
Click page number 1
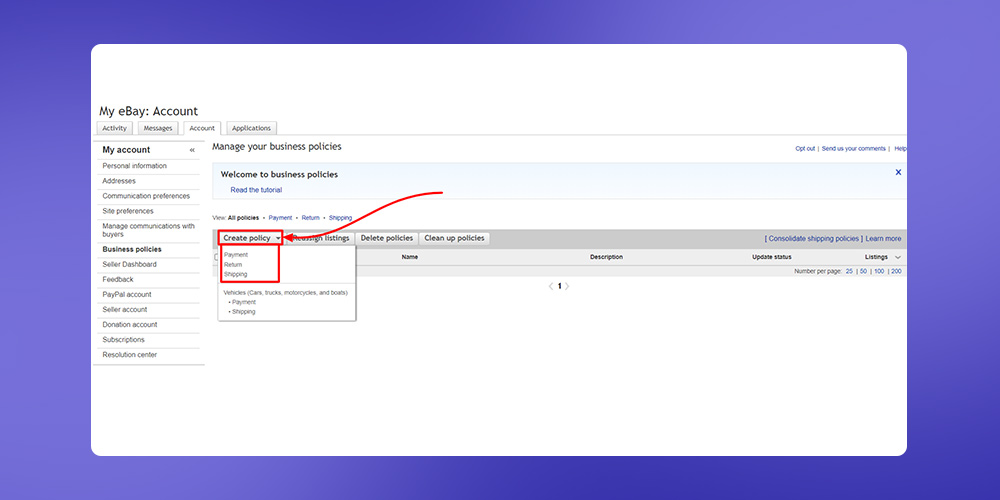[559, 286]
